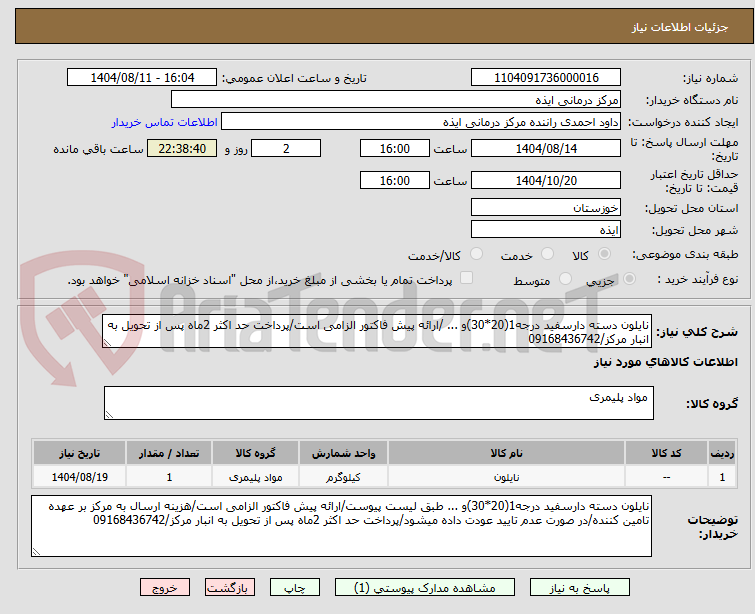Click the واحد شمارش column header
Screen dimensions: 755x614
[343, 453]
